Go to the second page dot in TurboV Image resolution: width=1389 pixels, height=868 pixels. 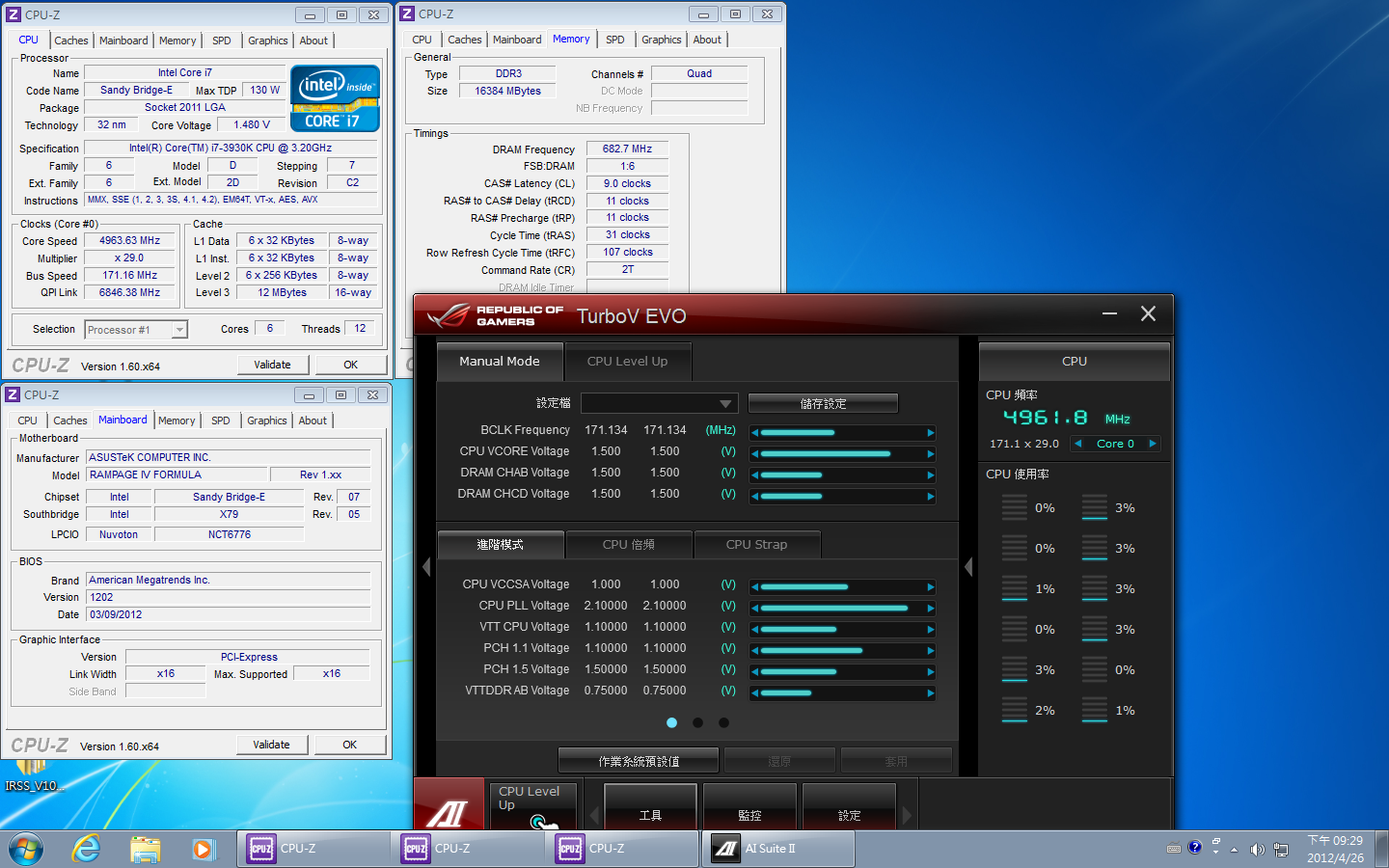[697, 722]
